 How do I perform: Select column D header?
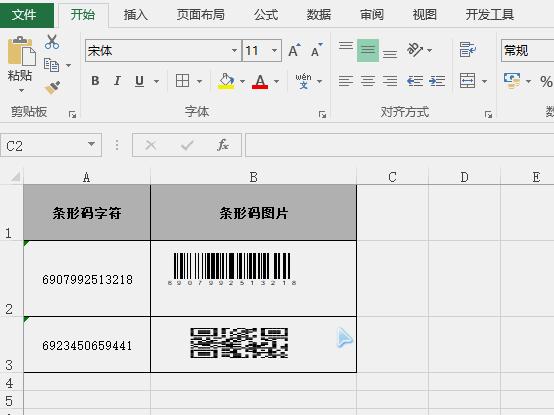[464, 177]
